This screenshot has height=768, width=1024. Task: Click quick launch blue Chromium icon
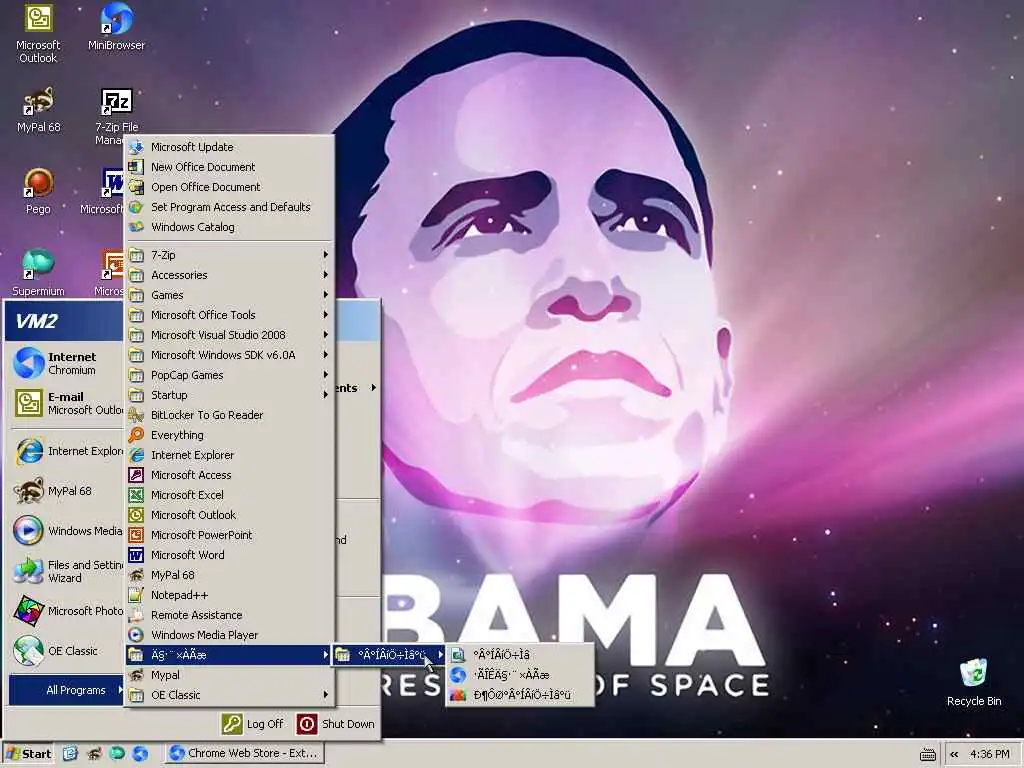[140, 754]
